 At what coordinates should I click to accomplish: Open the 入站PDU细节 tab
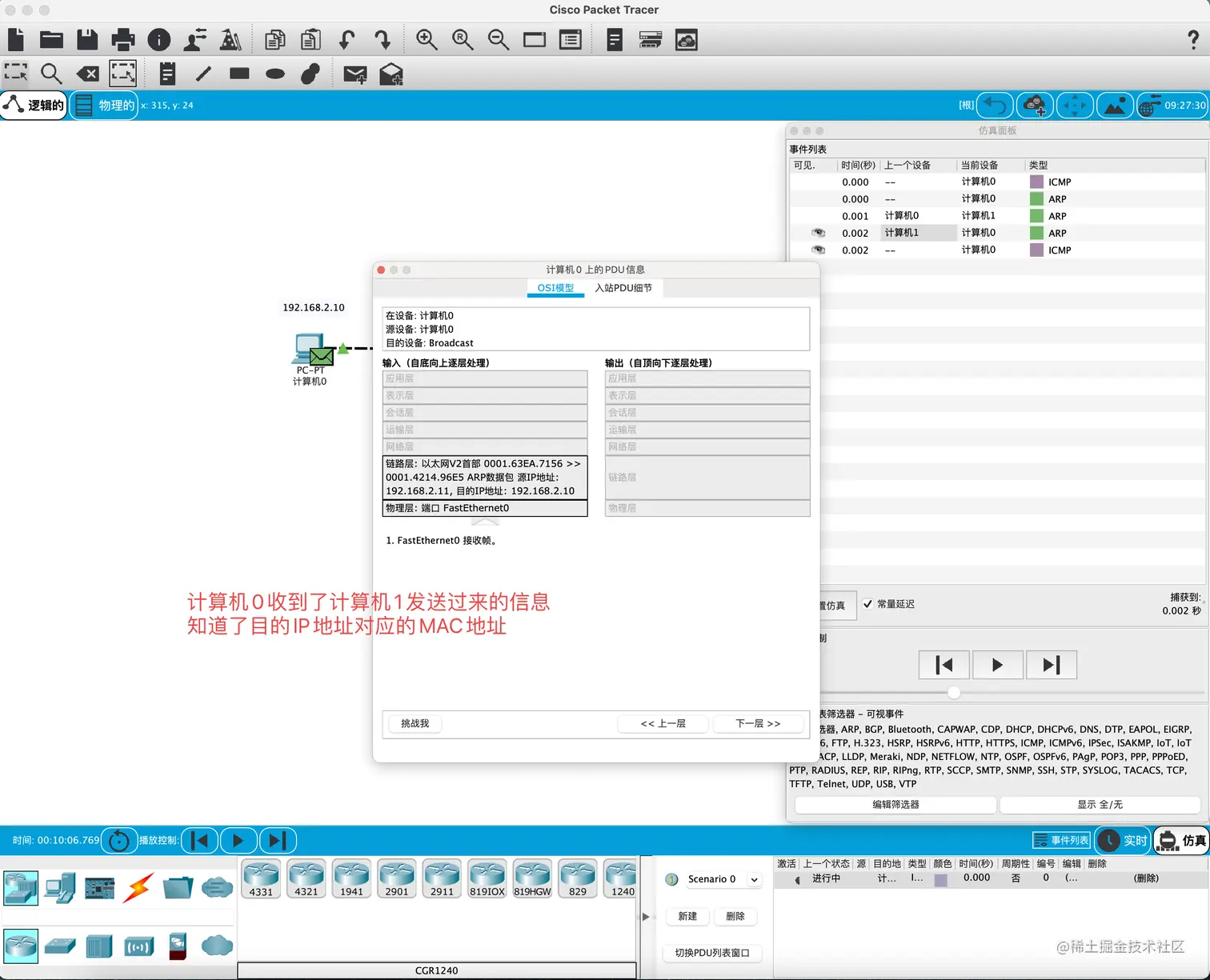[623, 288]
